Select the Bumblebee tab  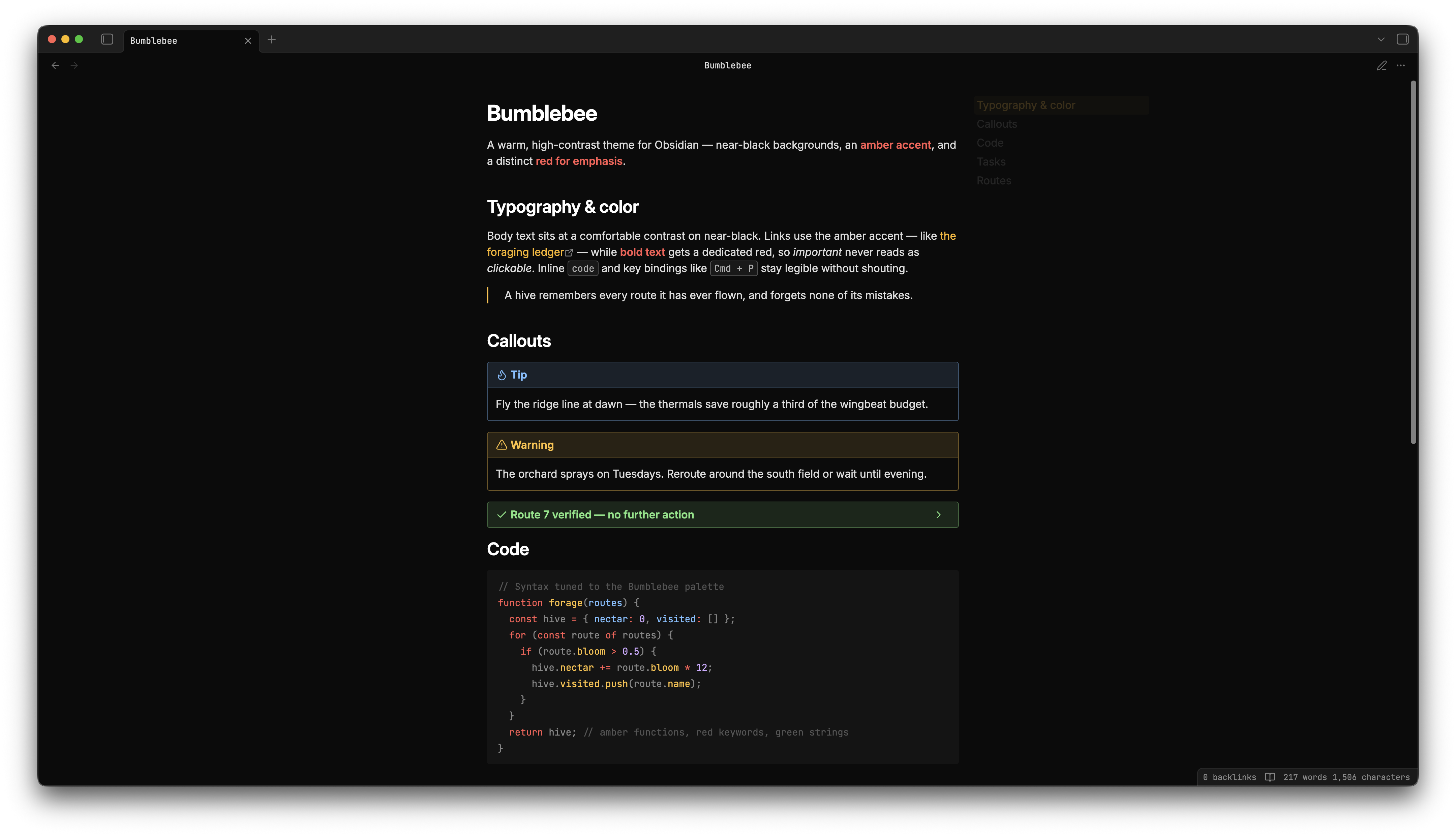click(191, 41)
